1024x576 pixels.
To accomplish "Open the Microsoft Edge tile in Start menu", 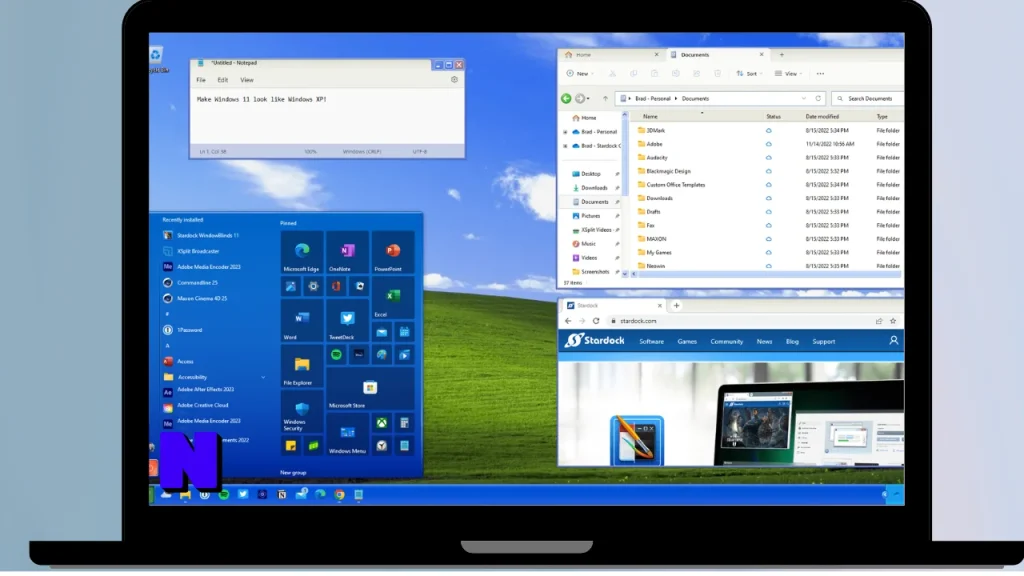I will coord(302,252).
